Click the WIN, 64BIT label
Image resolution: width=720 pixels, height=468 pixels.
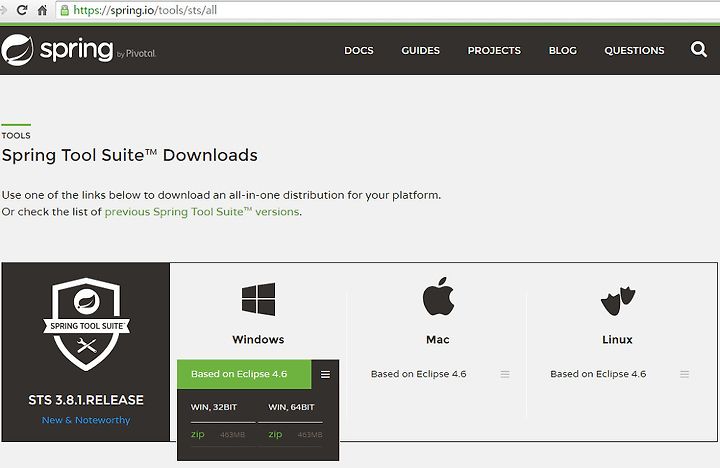(291, 407)
